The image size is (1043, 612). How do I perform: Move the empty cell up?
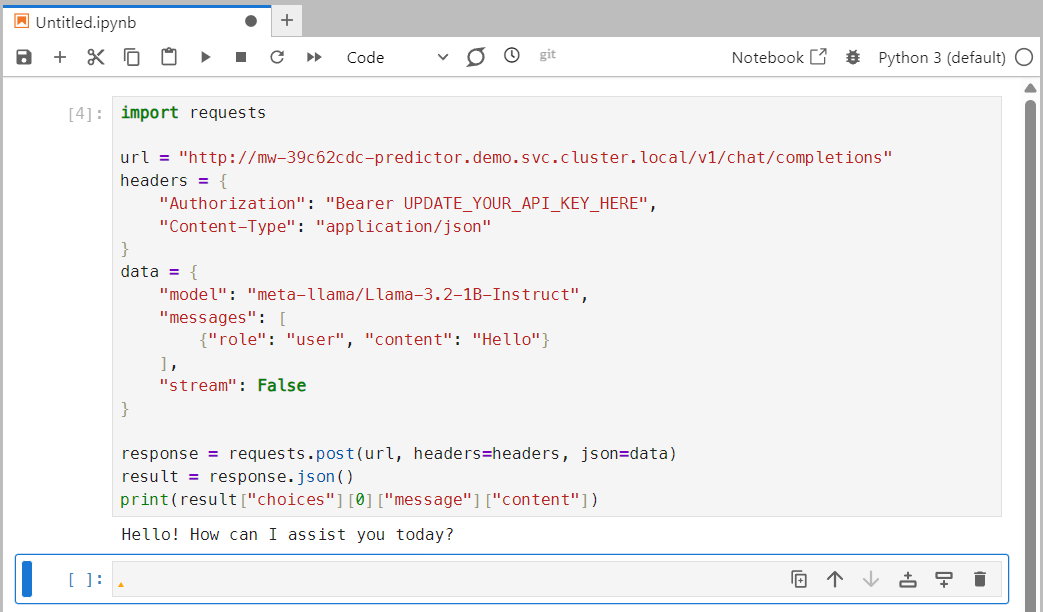click(x=835, y=578)
